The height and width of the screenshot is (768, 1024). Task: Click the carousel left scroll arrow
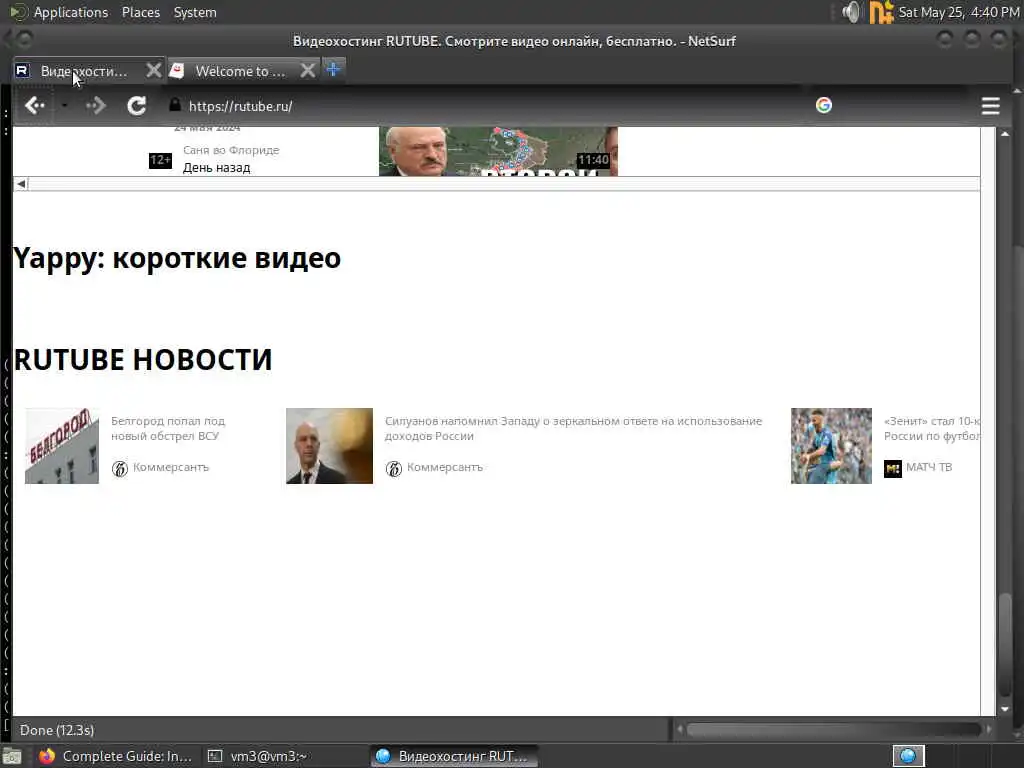point(21,184)
